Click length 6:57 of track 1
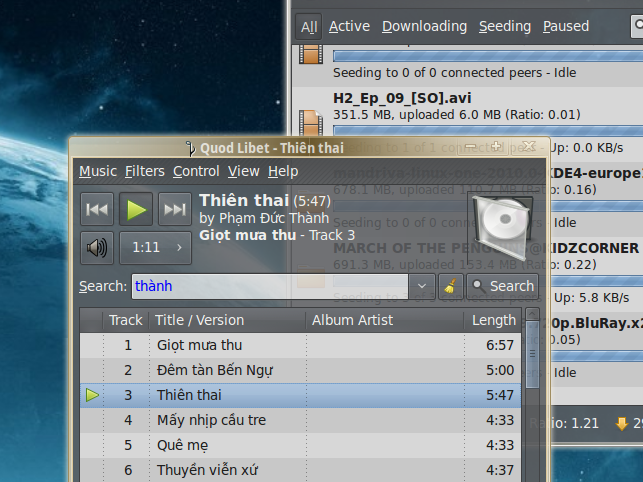Screen dimensions: 643x482 click(499, 345)
